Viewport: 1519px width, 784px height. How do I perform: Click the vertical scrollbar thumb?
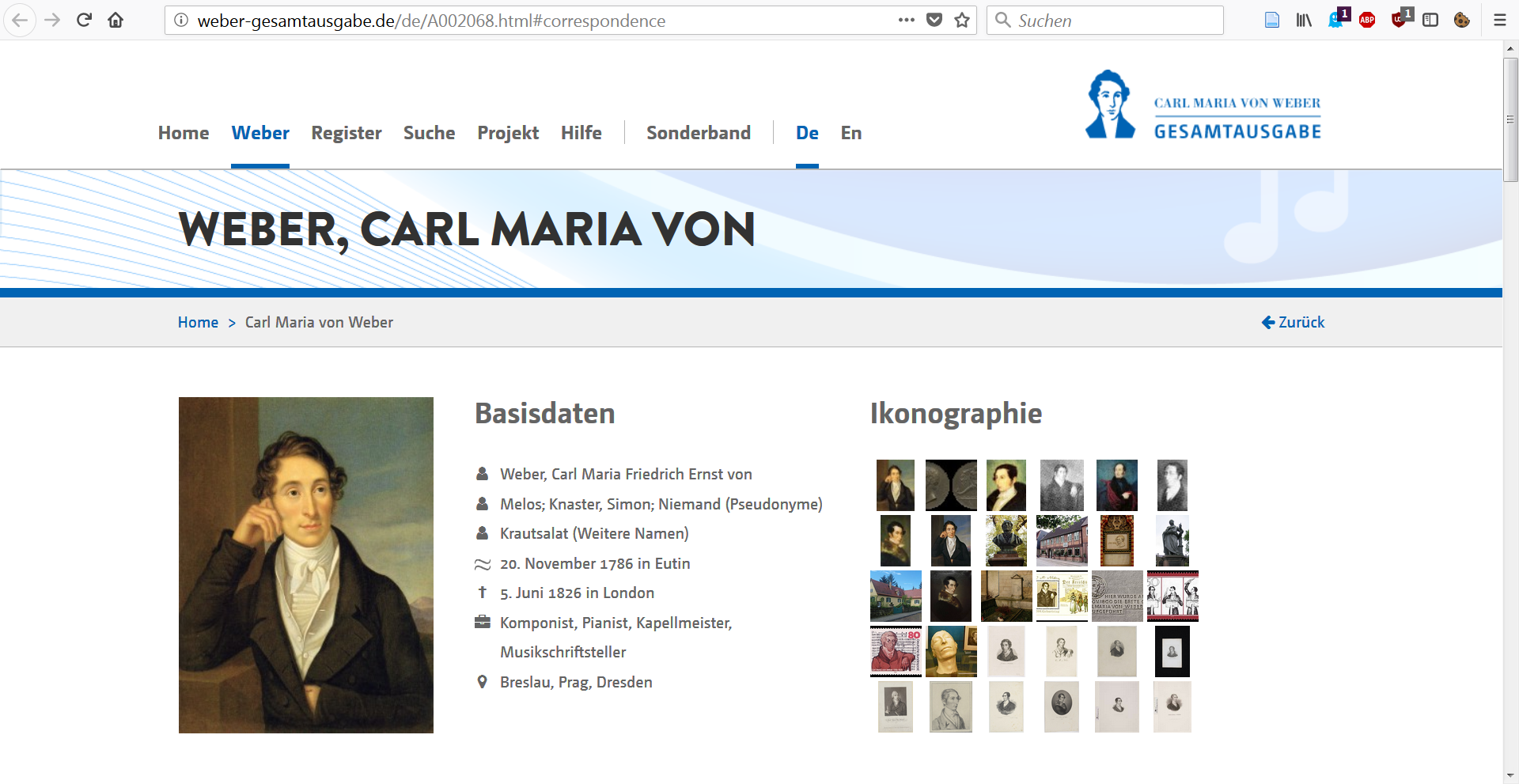click(1510, 119)
